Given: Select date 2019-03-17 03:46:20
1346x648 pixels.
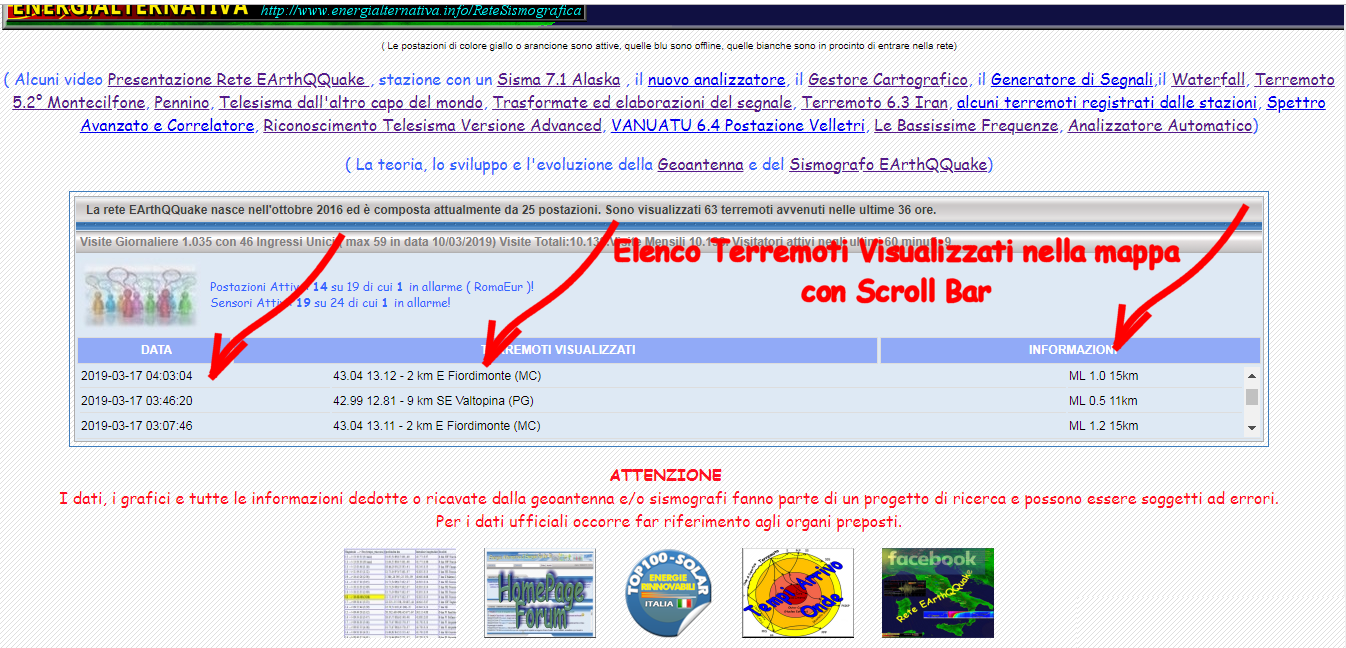Looking at the screenshot, I should pyautogui.click(x=137, y=401).
